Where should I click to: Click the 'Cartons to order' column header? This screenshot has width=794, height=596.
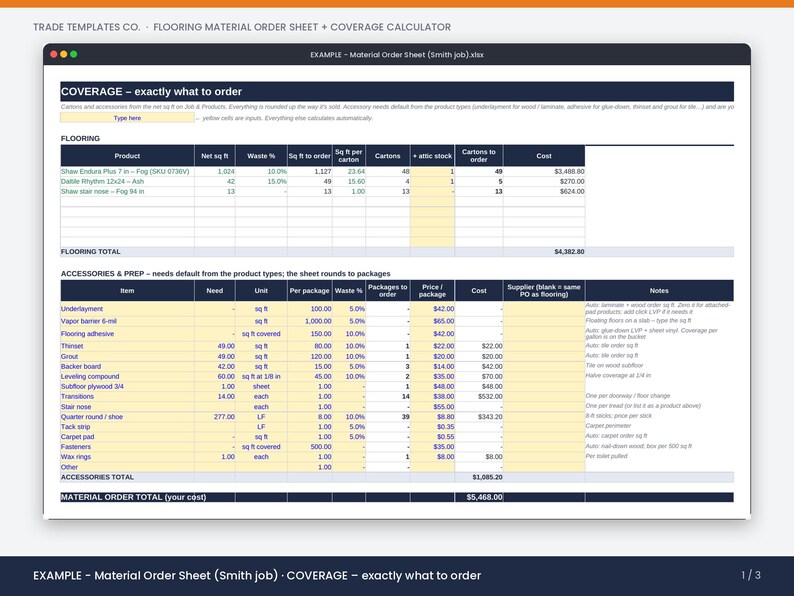tap(479, 156)
